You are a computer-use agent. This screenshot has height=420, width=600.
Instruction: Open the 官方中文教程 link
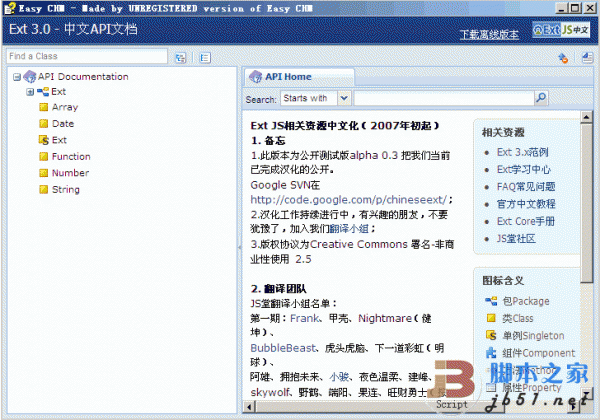(x=526, y=204)
